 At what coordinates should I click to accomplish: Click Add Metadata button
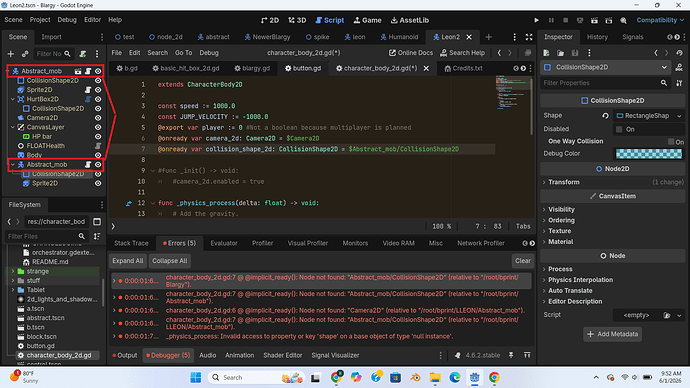(x=613, y=334)
